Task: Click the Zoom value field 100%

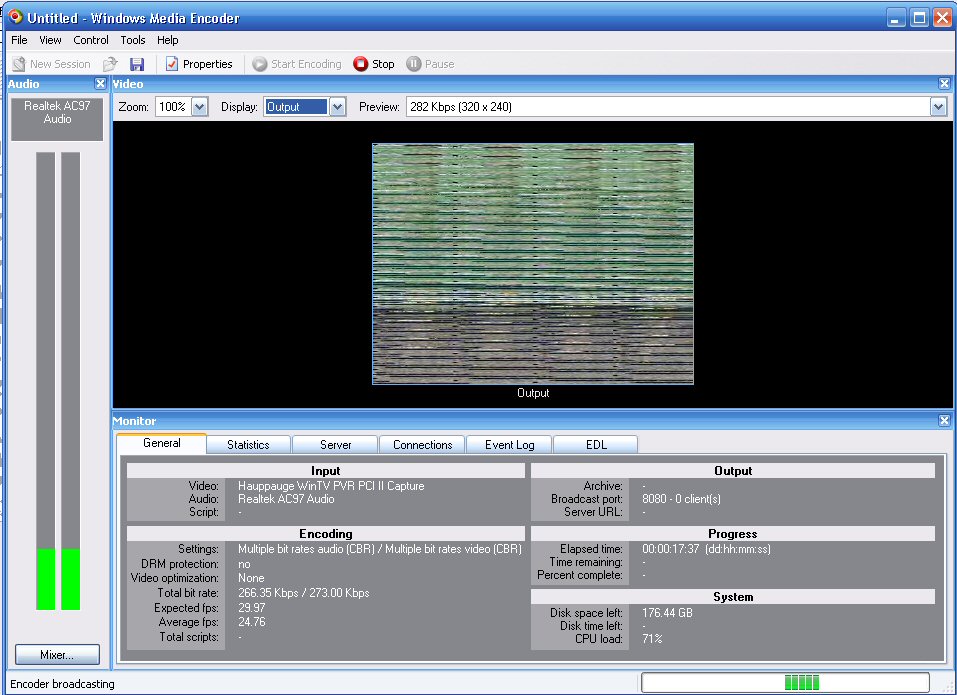Action: tap(173, 107)
